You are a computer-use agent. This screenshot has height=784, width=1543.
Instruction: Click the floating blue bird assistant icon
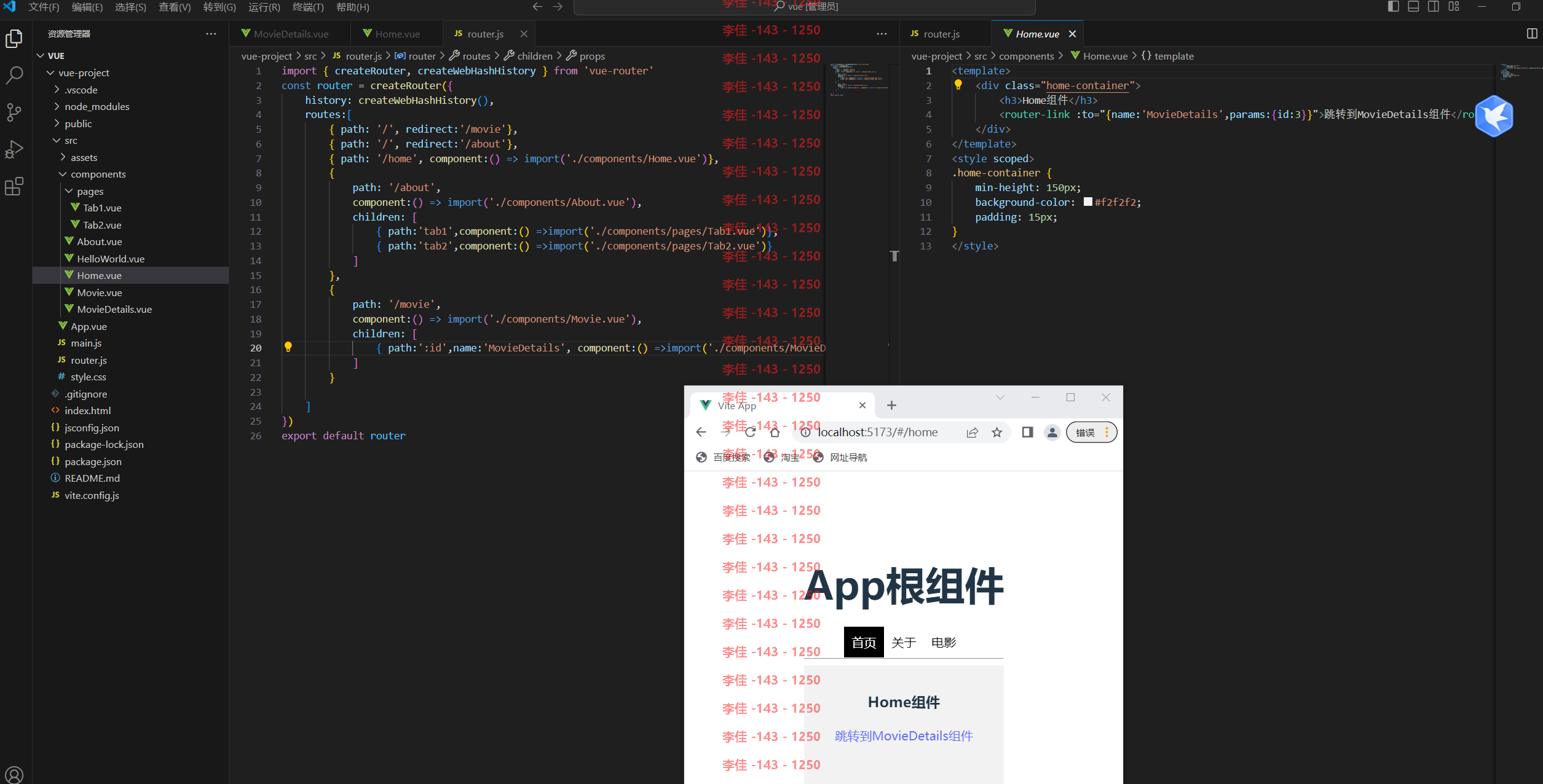1494,116
